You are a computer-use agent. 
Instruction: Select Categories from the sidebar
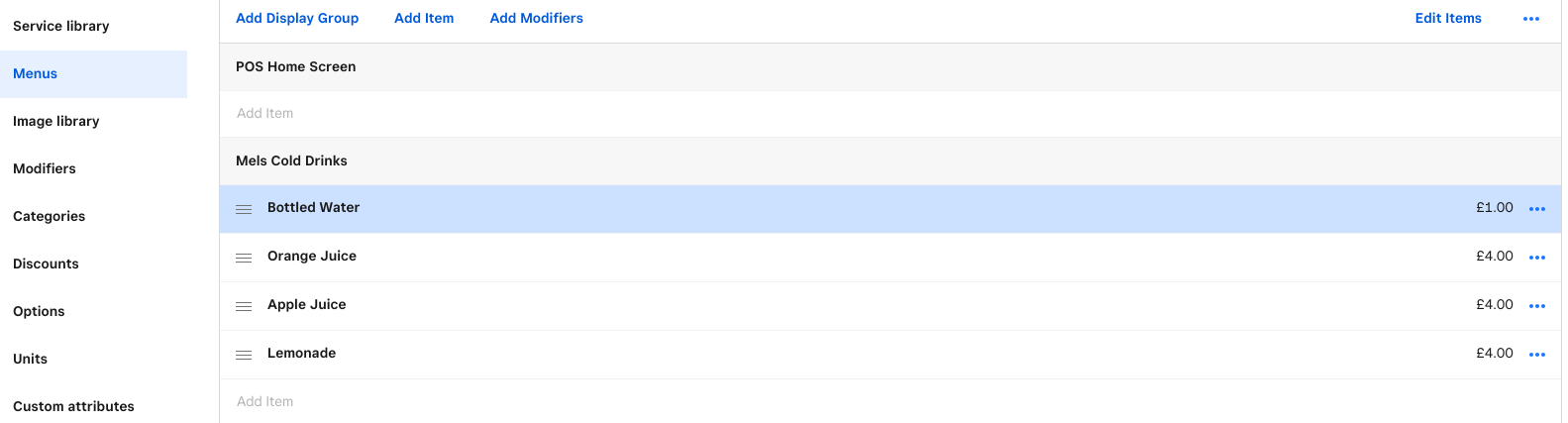click(x=50, y=216)
